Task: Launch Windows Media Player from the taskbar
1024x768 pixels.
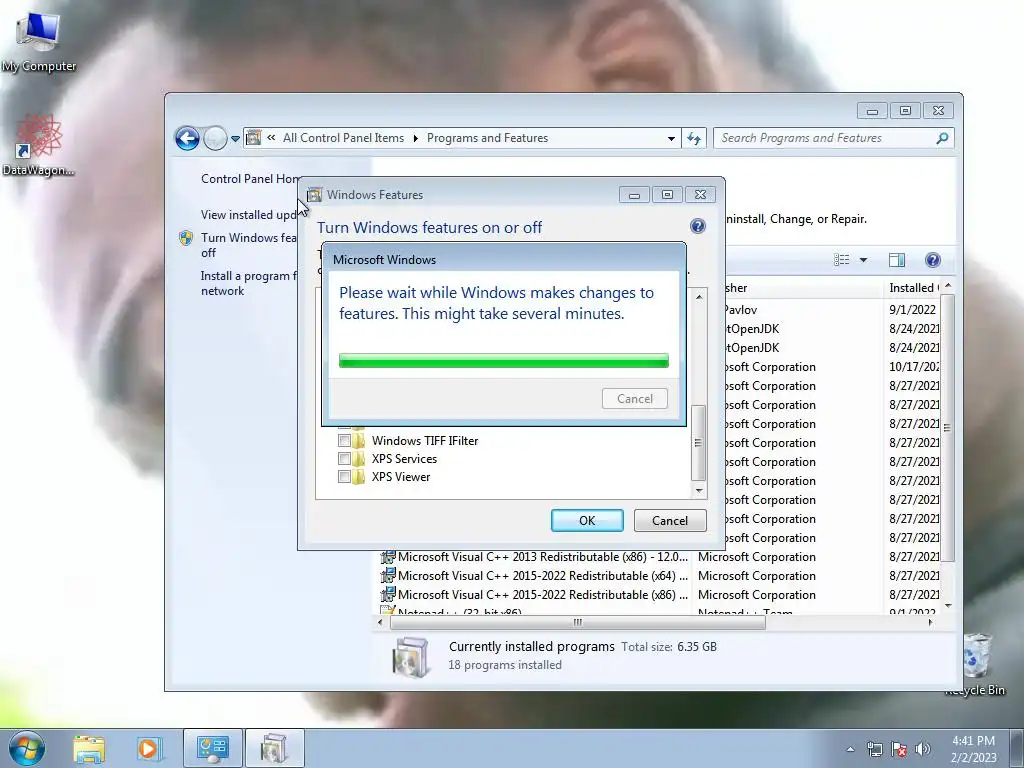Action: [148, 748]
